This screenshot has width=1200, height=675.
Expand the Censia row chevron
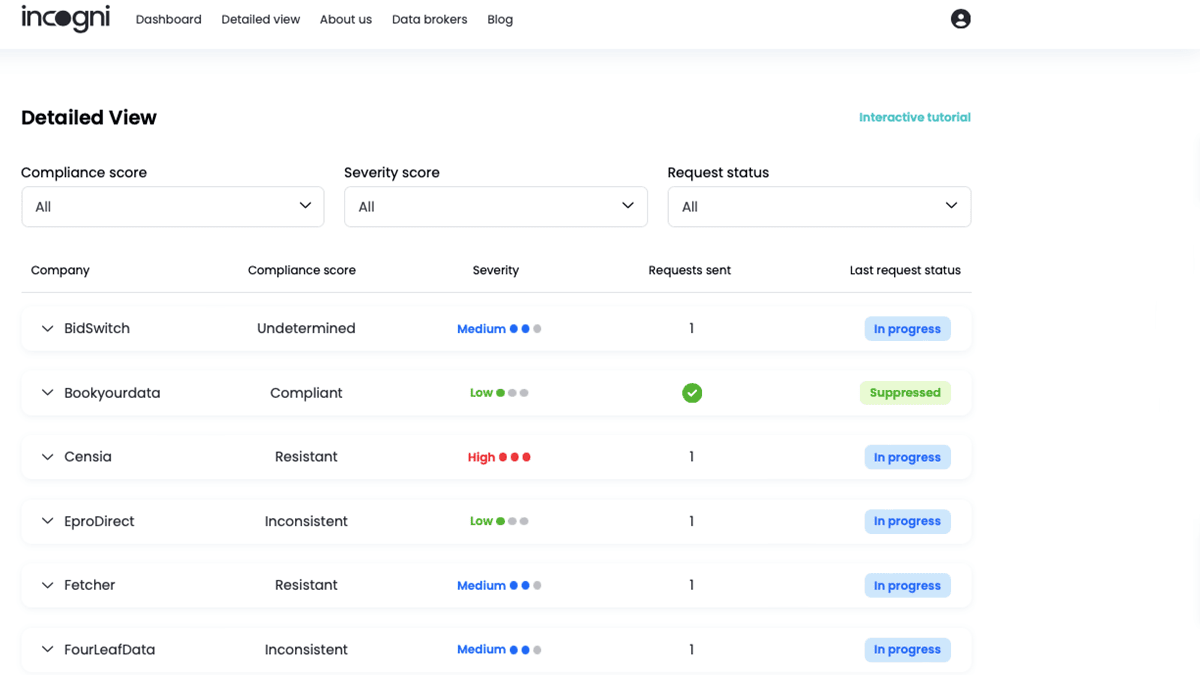47,457
